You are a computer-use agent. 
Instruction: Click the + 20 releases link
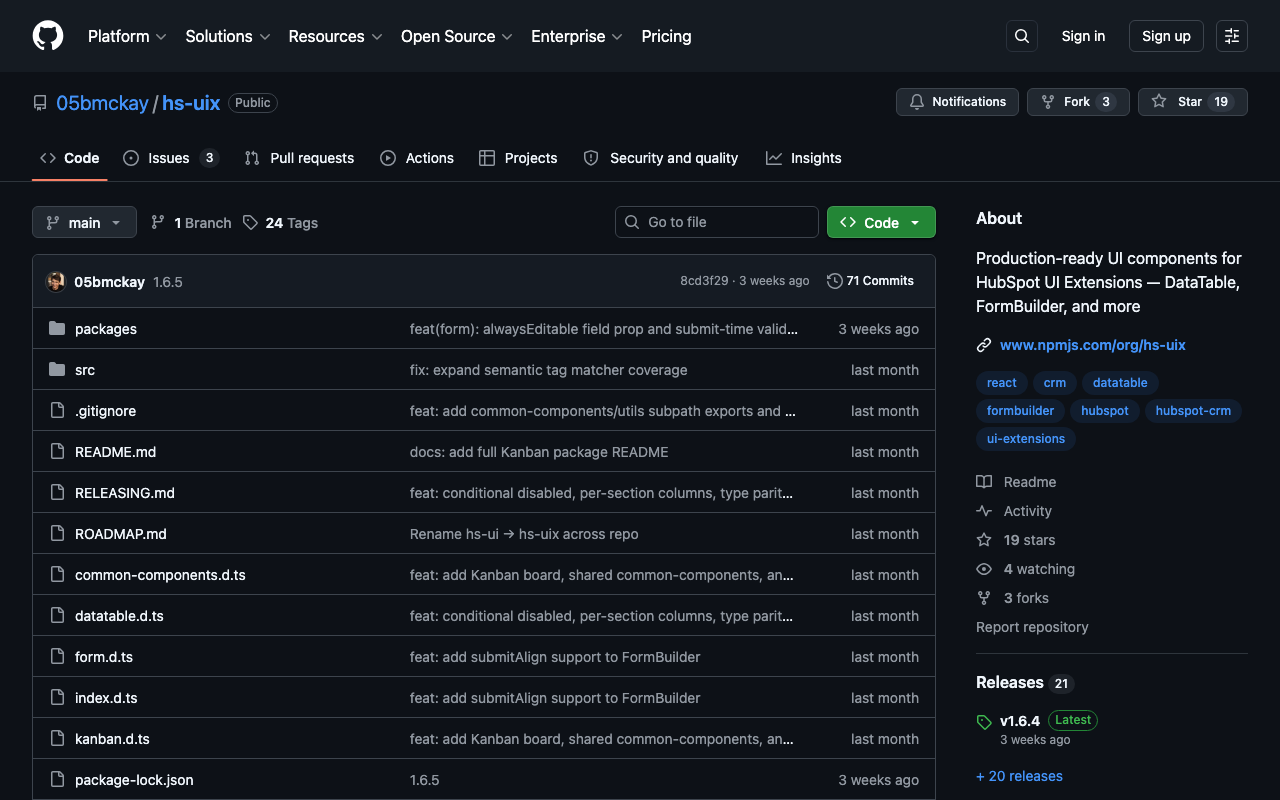tap(1019, 776)
